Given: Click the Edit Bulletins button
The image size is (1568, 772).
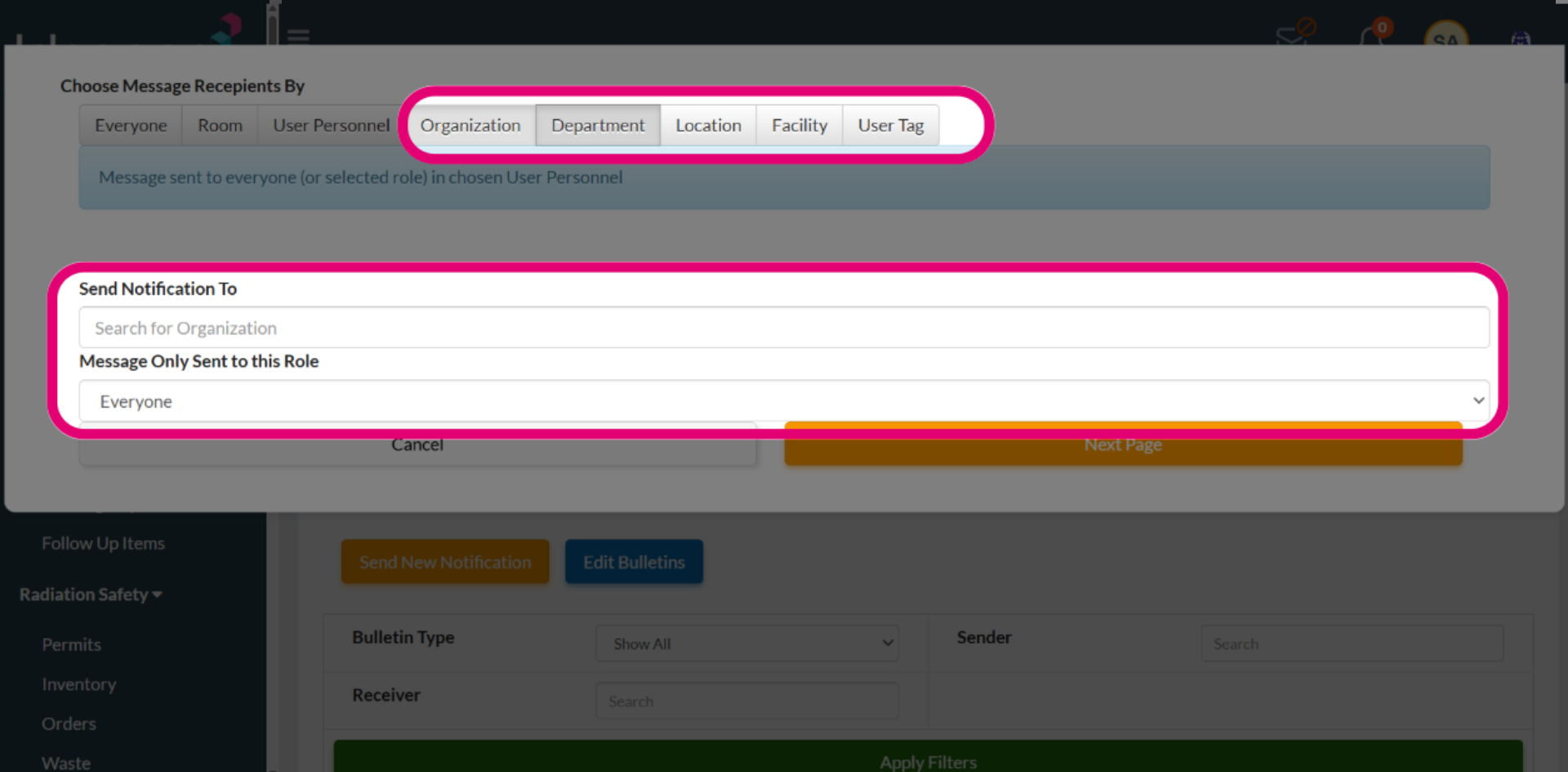Looking at the screenshot, I should click(x=634, y=562).
